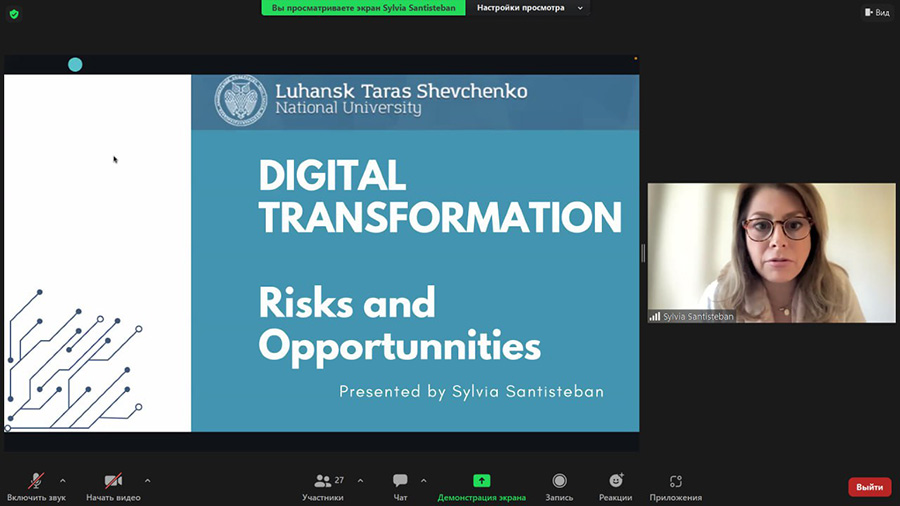This screenshot has width=900, height=506.
Task: Start recording with the Запись button
Action: [x=559, y=486]
